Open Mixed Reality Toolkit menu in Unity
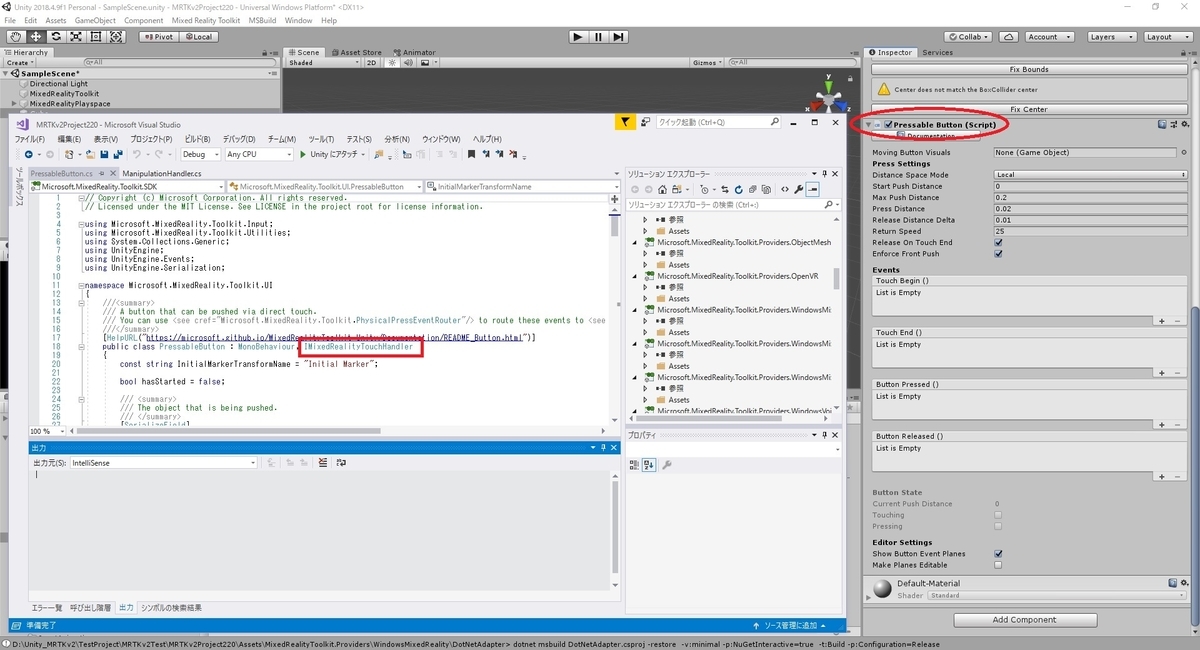 [x=206, y=20]
